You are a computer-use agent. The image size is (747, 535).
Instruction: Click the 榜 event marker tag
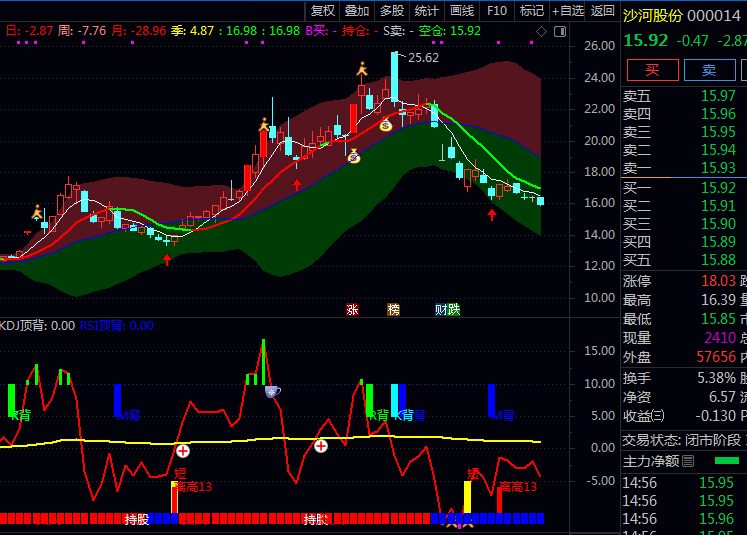click(x=394, y=310)
